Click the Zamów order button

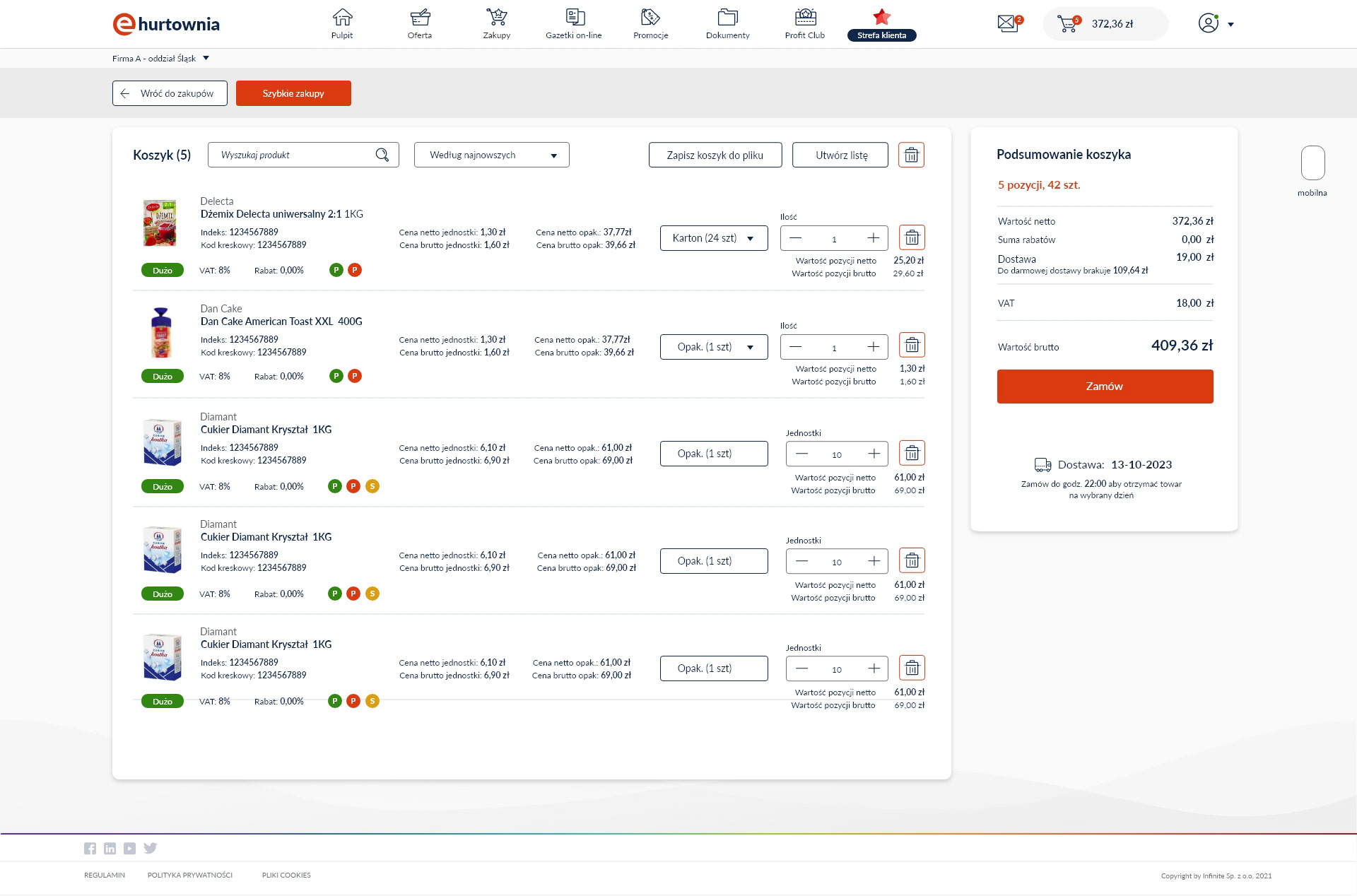(x=1105, y=387)
